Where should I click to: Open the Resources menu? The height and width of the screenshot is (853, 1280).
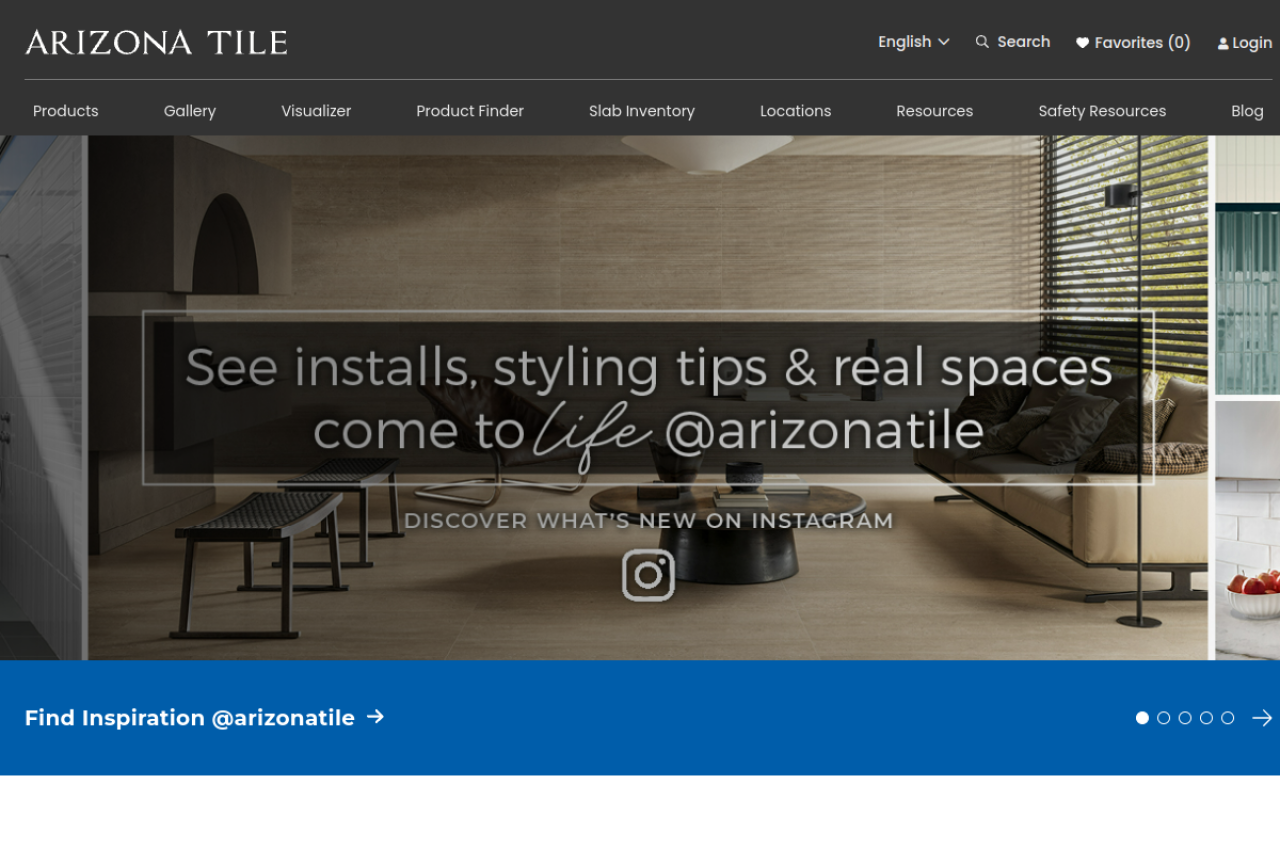[935, 111]
